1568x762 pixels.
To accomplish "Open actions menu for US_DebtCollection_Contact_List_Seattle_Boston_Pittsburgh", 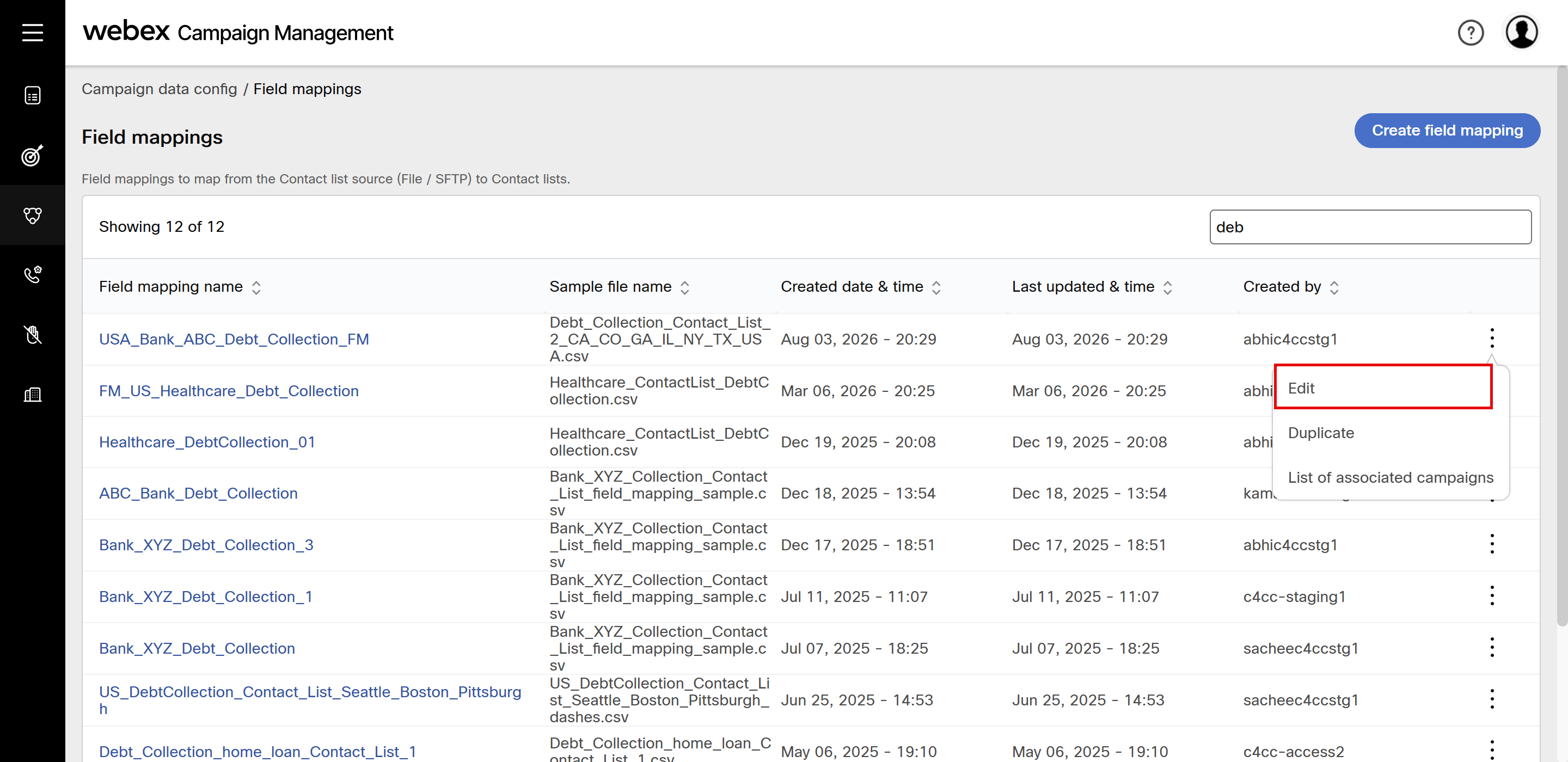I will click(1492, 699).
